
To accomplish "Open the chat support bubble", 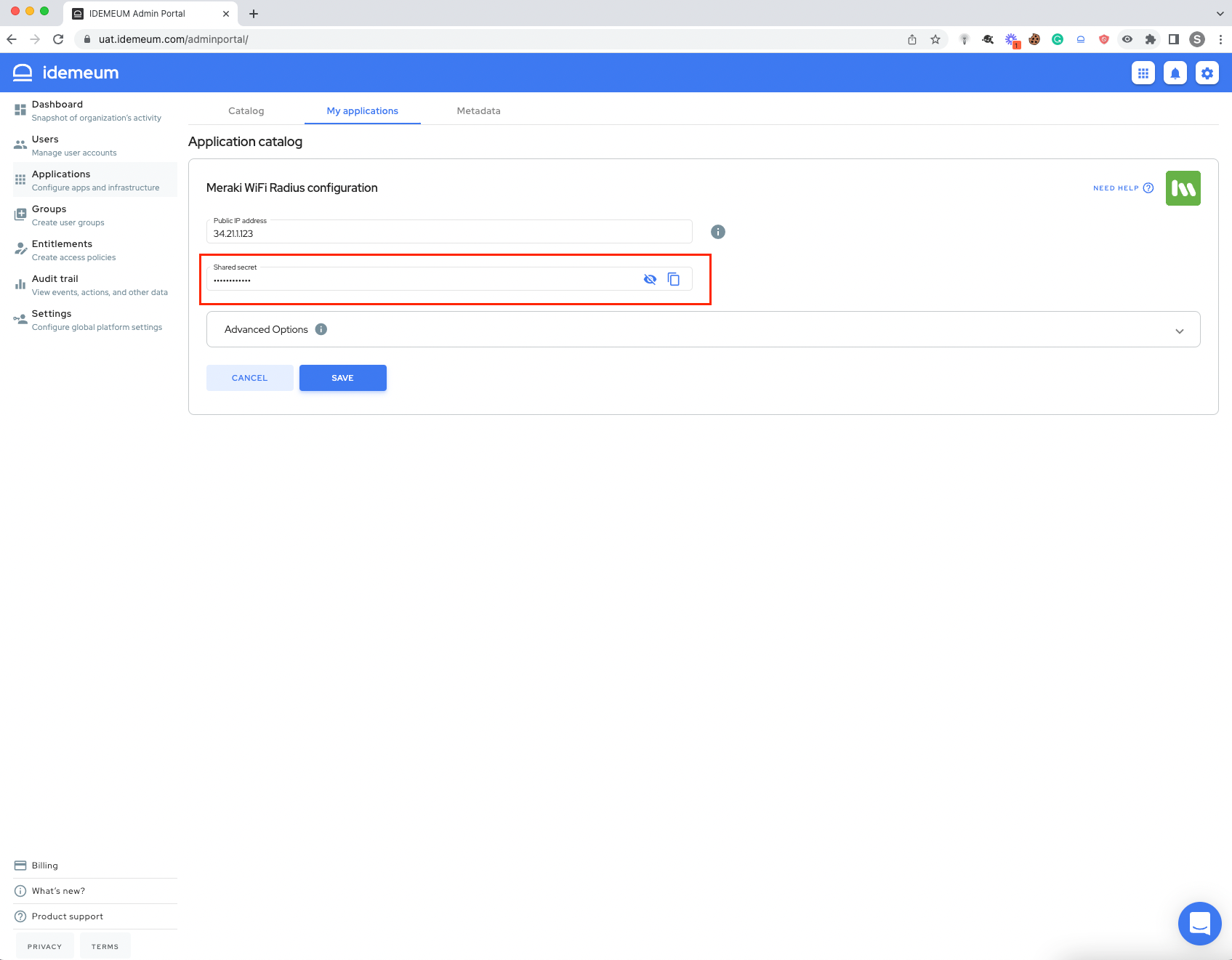I will click(x=1200, y=924).
